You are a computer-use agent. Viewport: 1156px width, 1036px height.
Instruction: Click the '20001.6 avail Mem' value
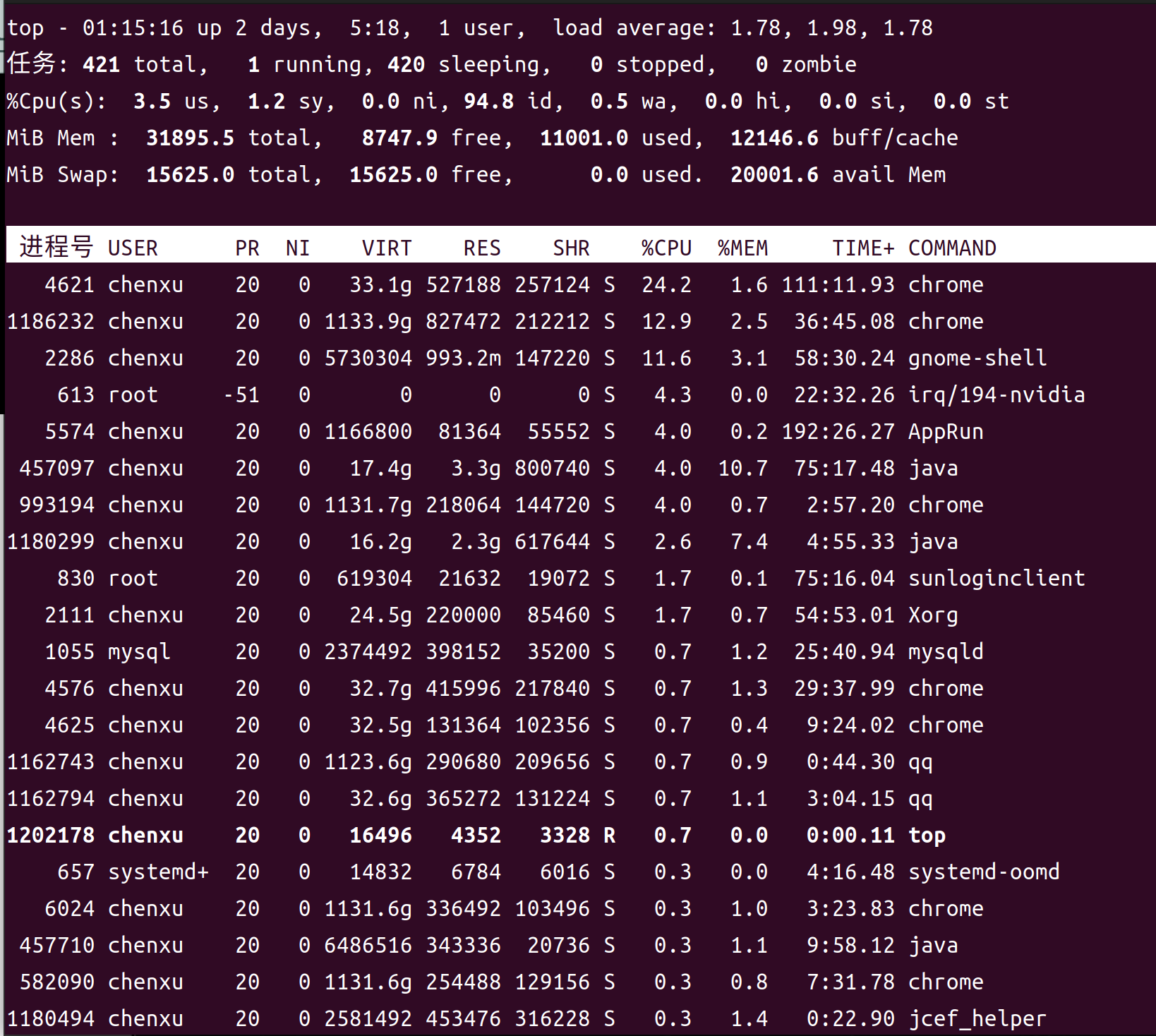pos(838,174)
